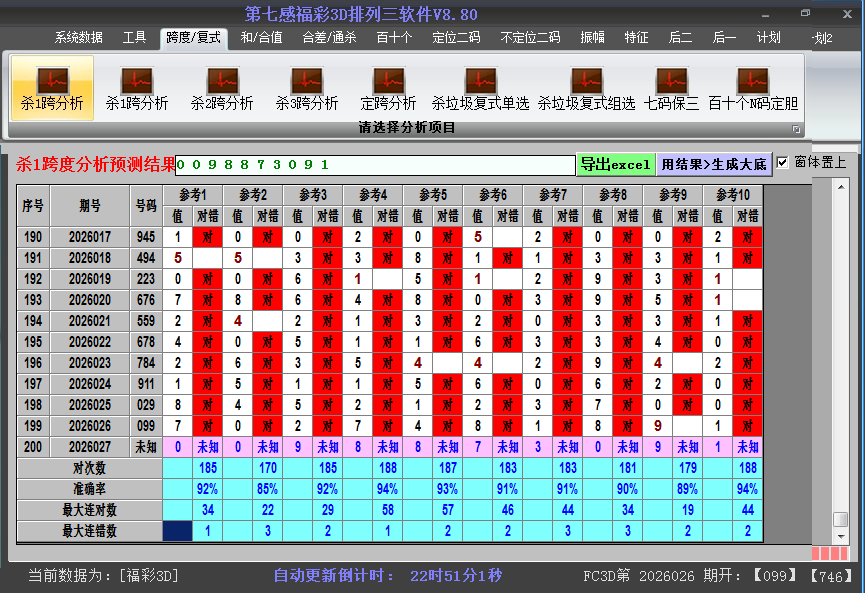Switch to the 定位二码 tab
Viewport: 865px width, 593px height.
coord(456,38)
